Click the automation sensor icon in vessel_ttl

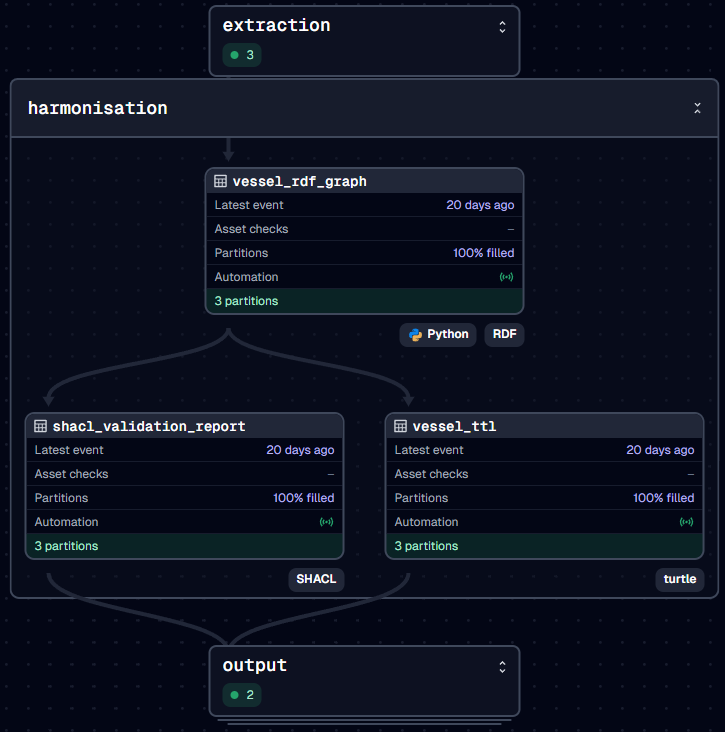(x=686, y=522)
